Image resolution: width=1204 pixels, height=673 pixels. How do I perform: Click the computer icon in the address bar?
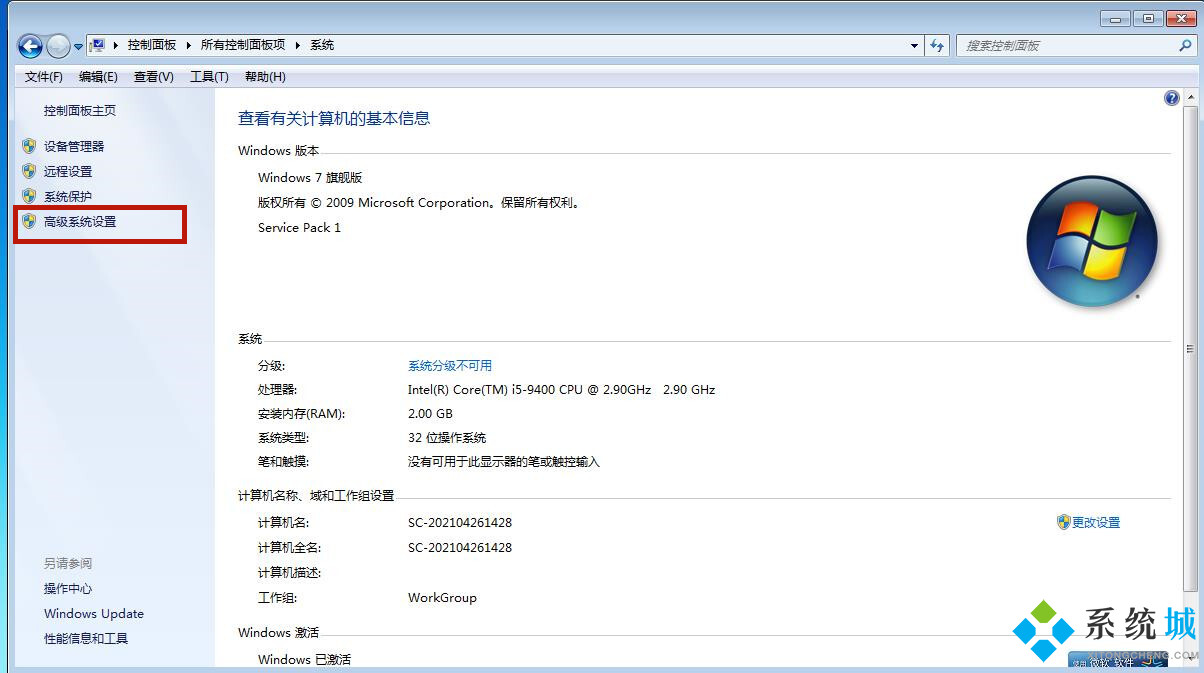click(x=98, y=45)
